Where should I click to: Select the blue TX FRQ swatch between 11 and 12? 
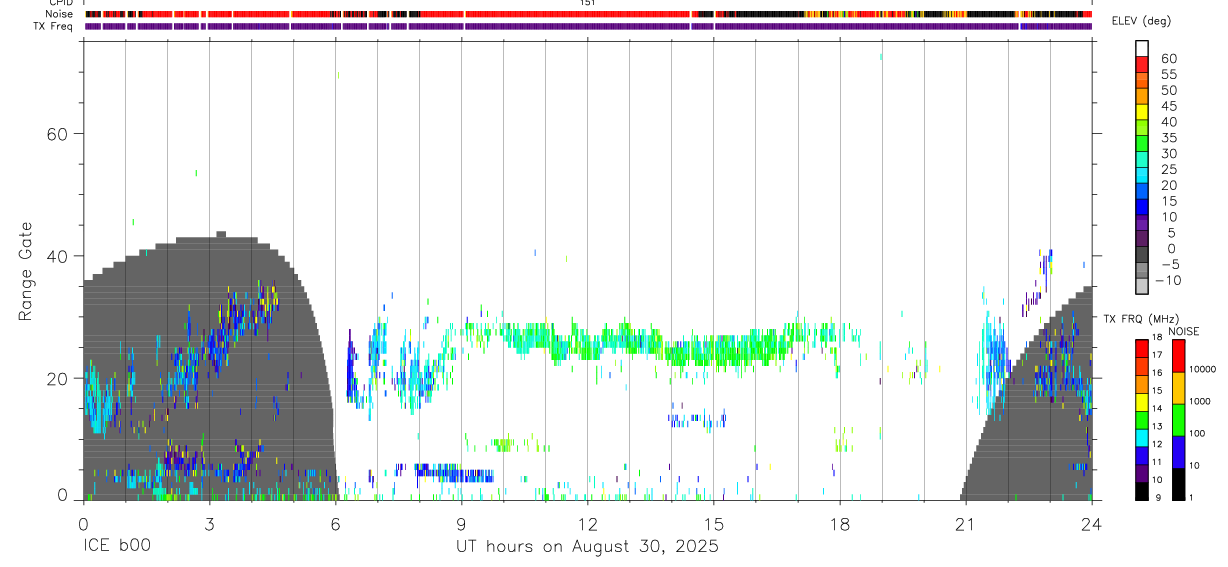tap(1142, 456)
